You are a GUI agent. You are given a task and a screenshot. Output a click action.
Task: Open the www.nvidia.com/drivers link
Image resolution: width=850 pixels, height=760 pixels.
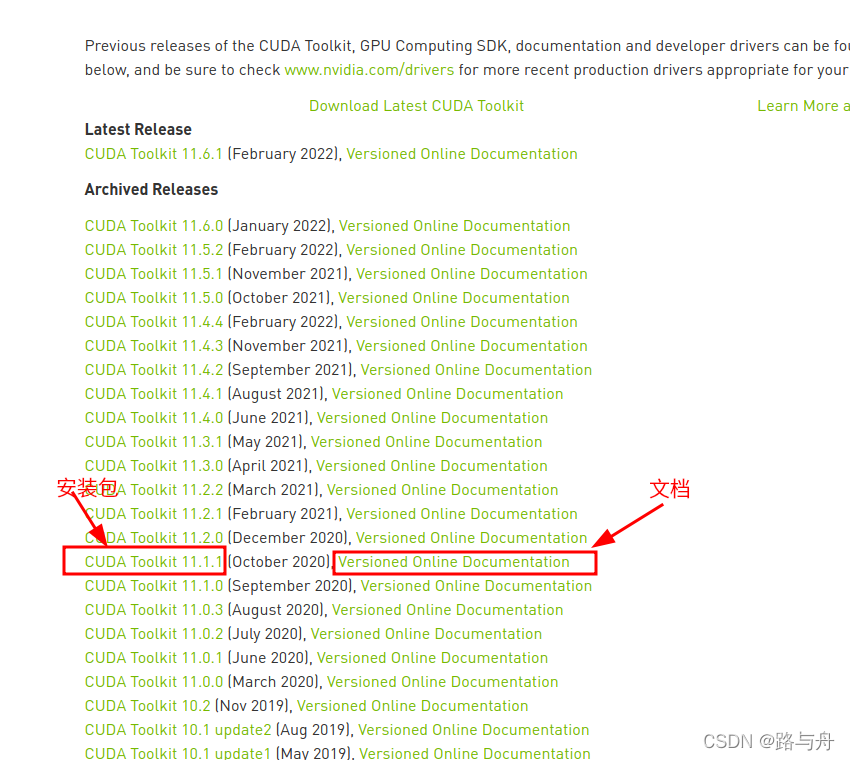coord(369,70)
